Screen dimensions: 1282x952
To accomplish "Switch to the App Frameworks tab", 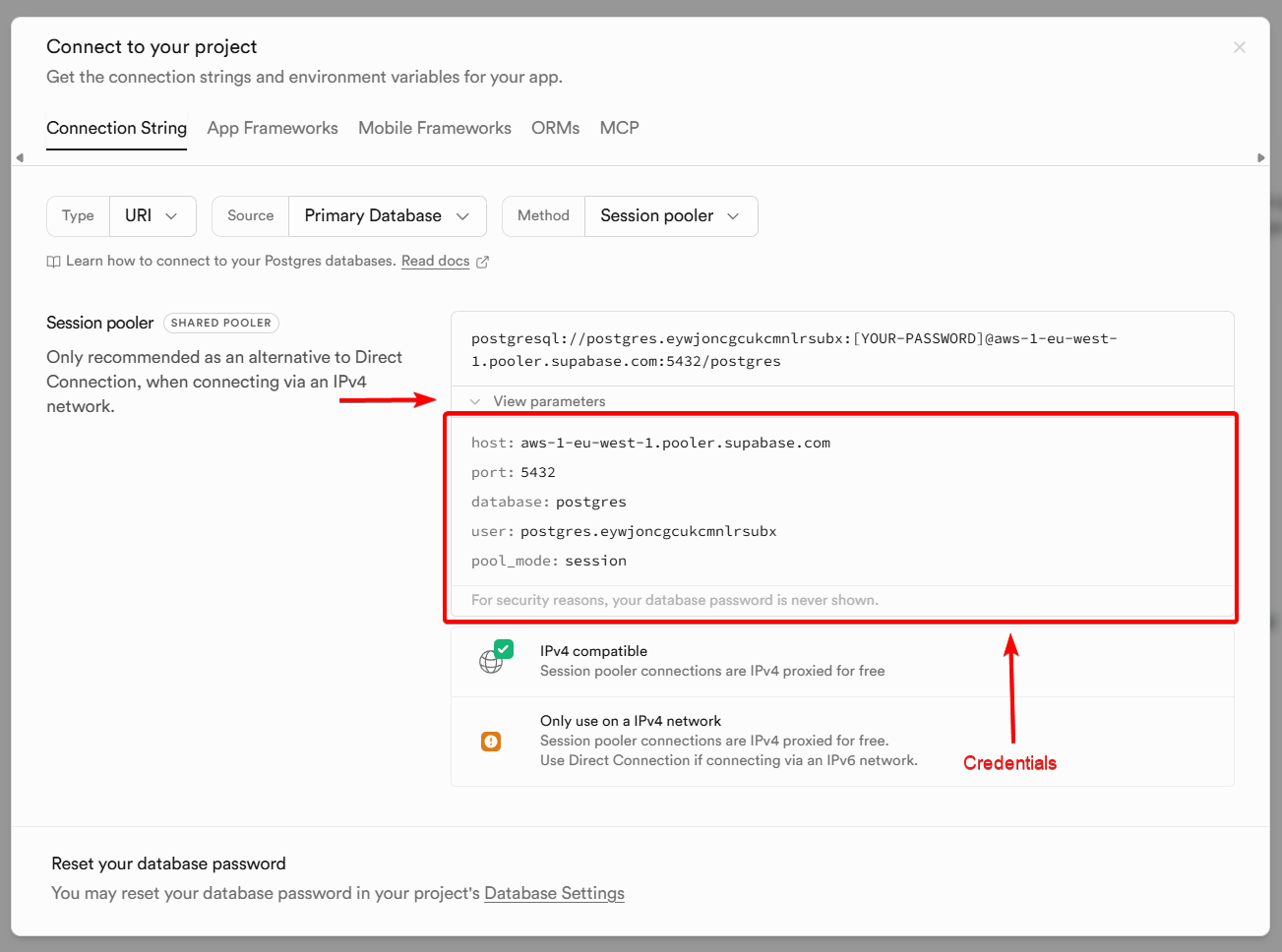I will pyautogui.click(x=273, y=128).
